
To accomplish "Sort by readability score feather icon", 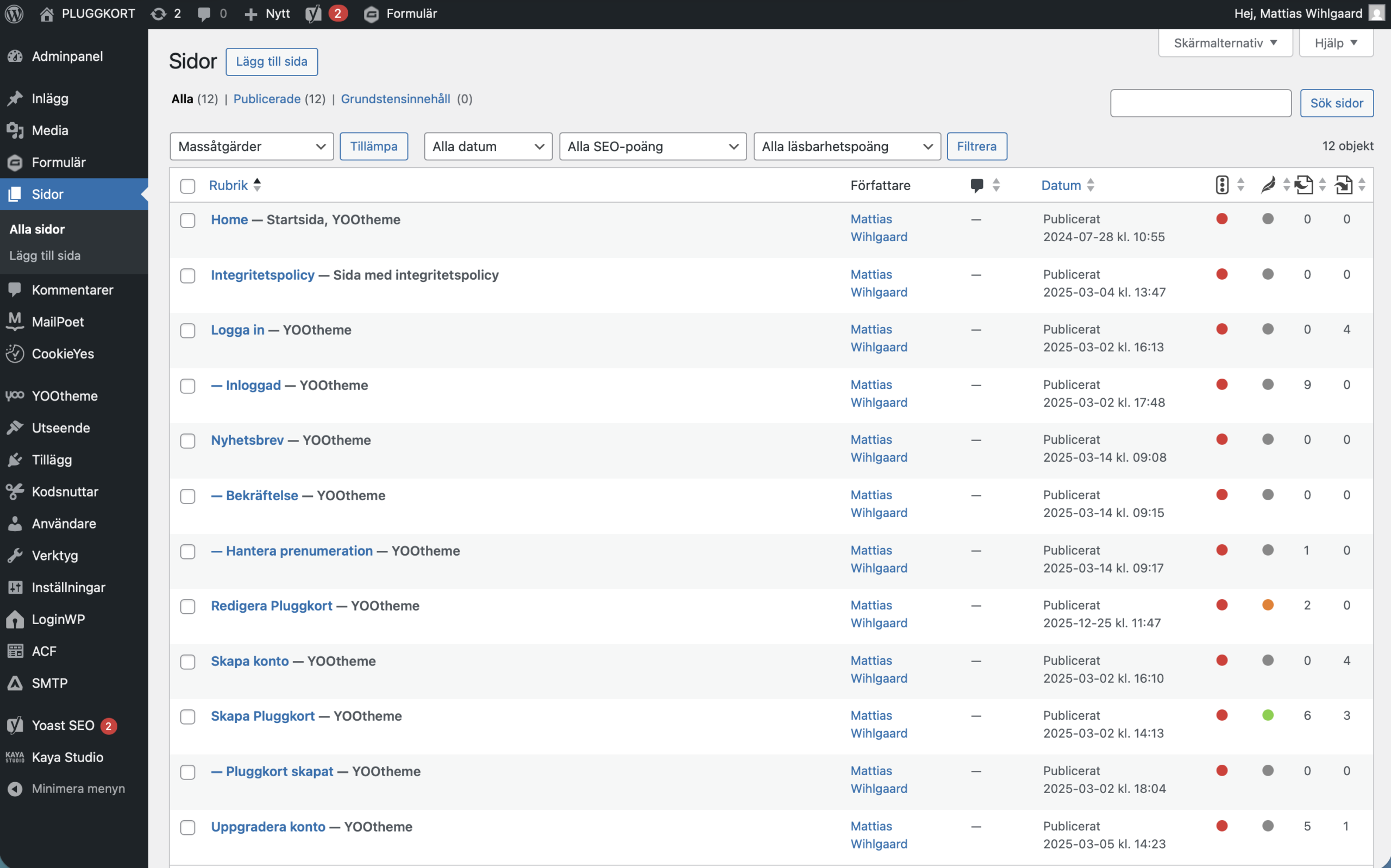I will coord(1268,185).
